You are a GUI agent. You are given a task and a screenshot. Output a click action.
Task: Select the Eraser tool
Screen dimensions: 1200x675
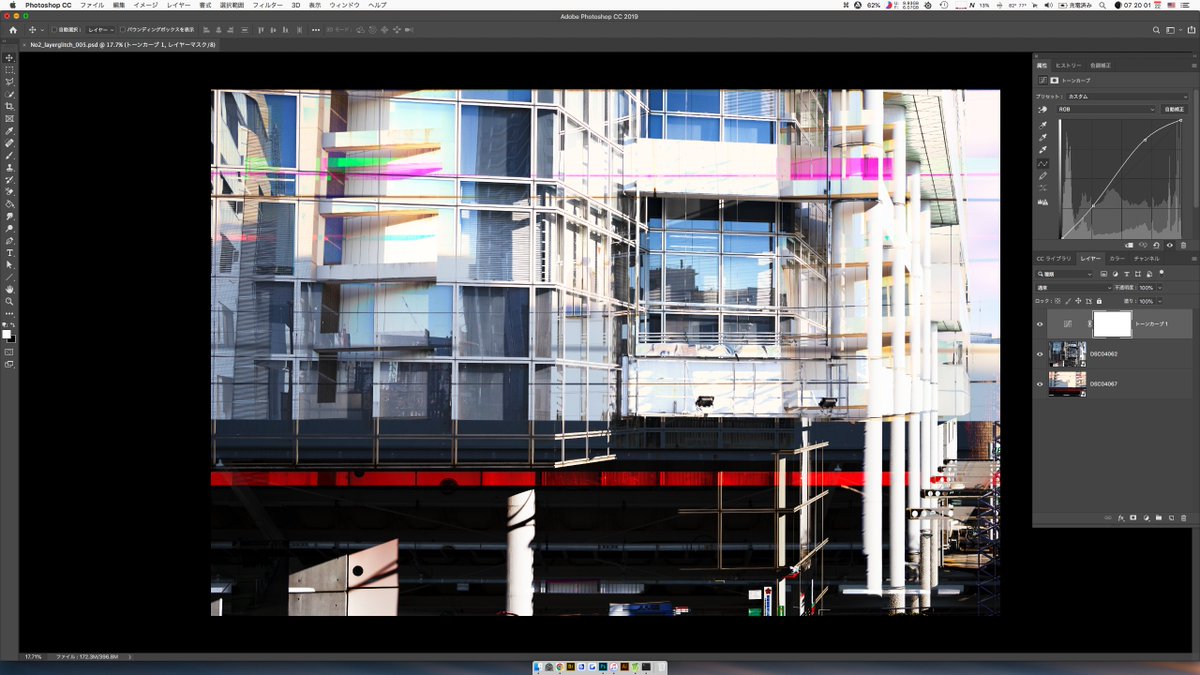point(10,191)
